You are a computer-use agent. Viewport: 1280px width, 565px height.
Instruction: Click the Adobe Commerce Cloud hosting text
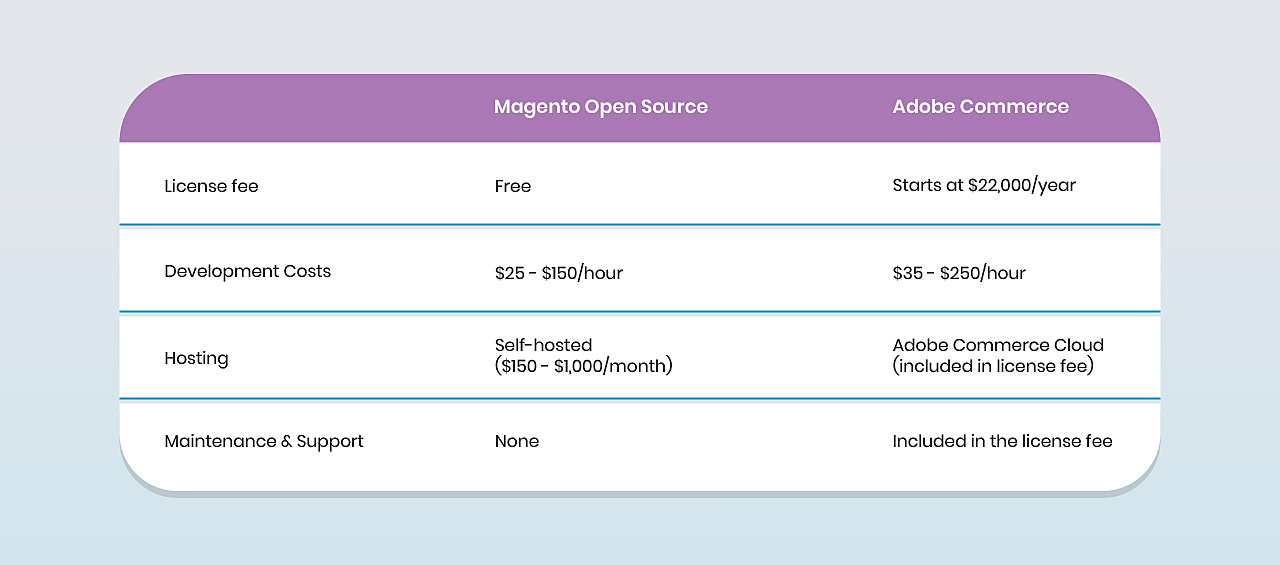click(998, 345)
